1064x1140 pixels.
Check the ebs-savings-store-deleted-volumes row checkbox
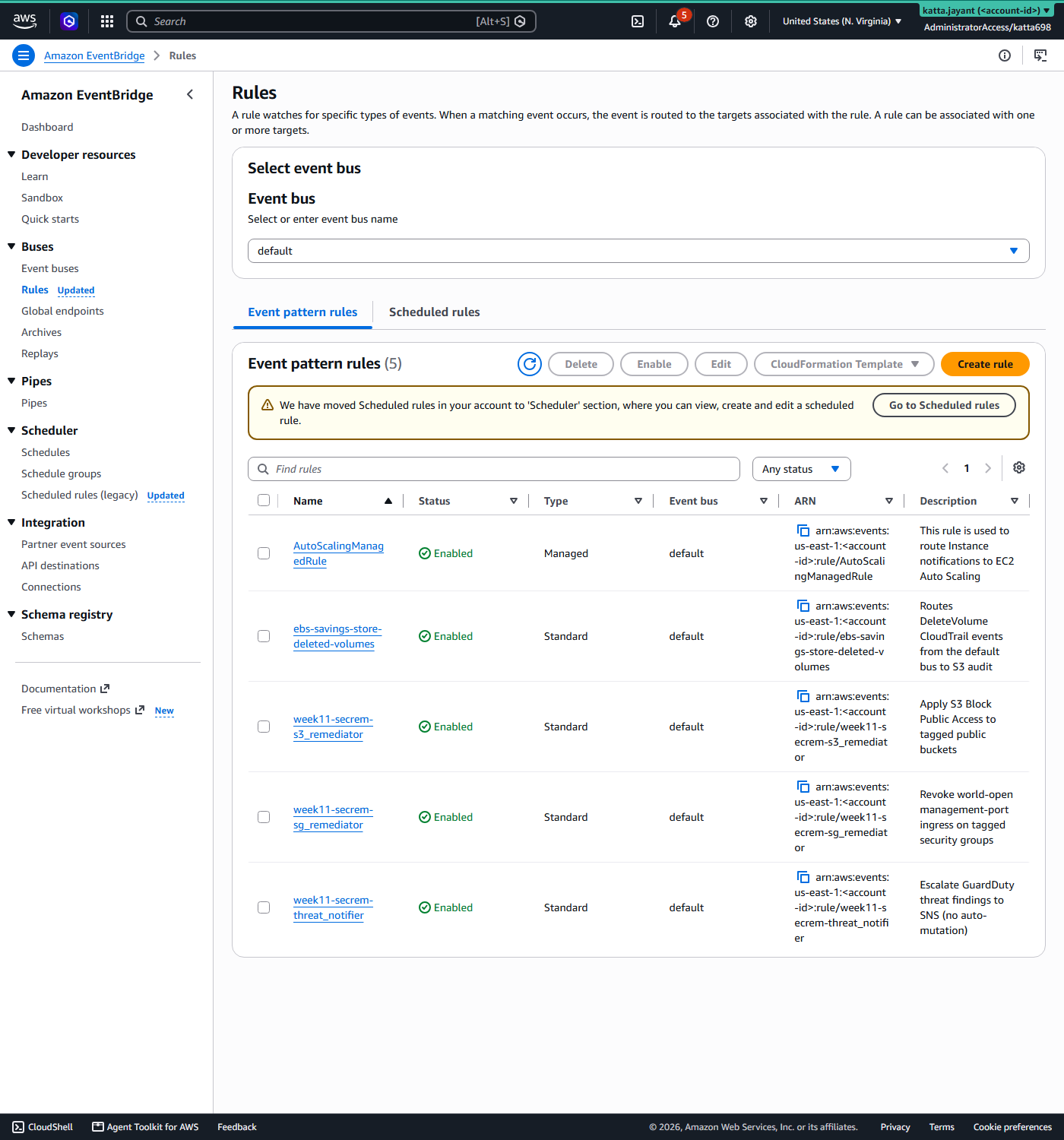coord(264,636)
